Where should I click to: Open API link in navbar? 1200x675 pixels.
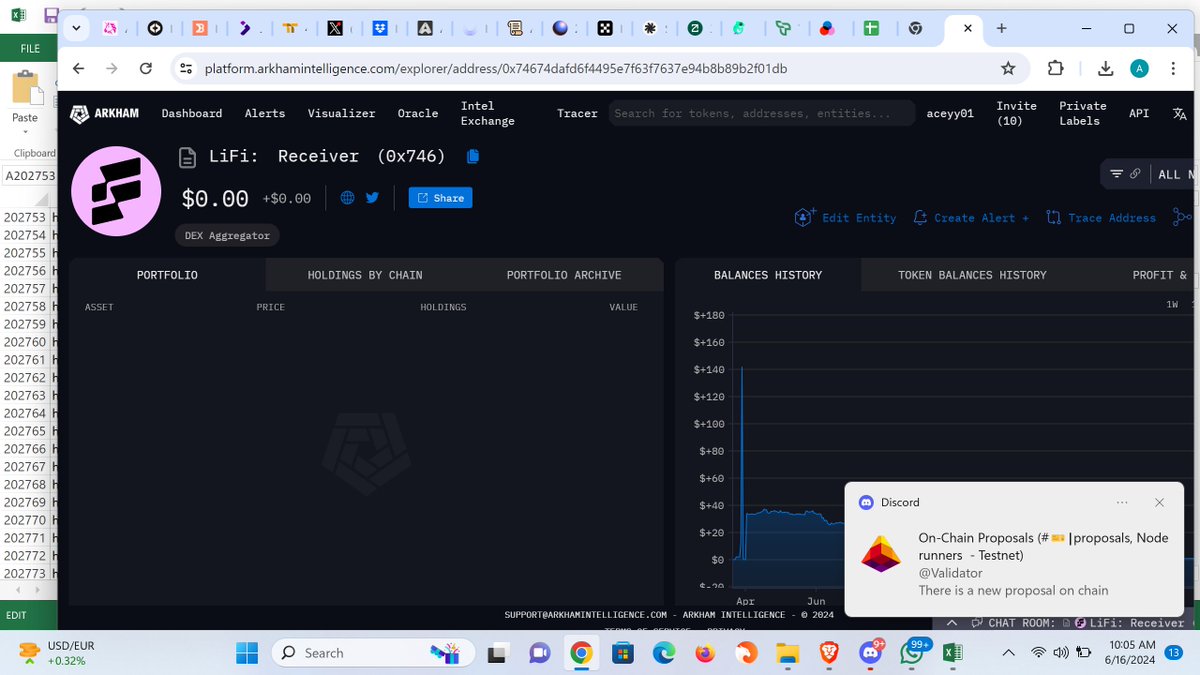click(x=1139, y=114)
